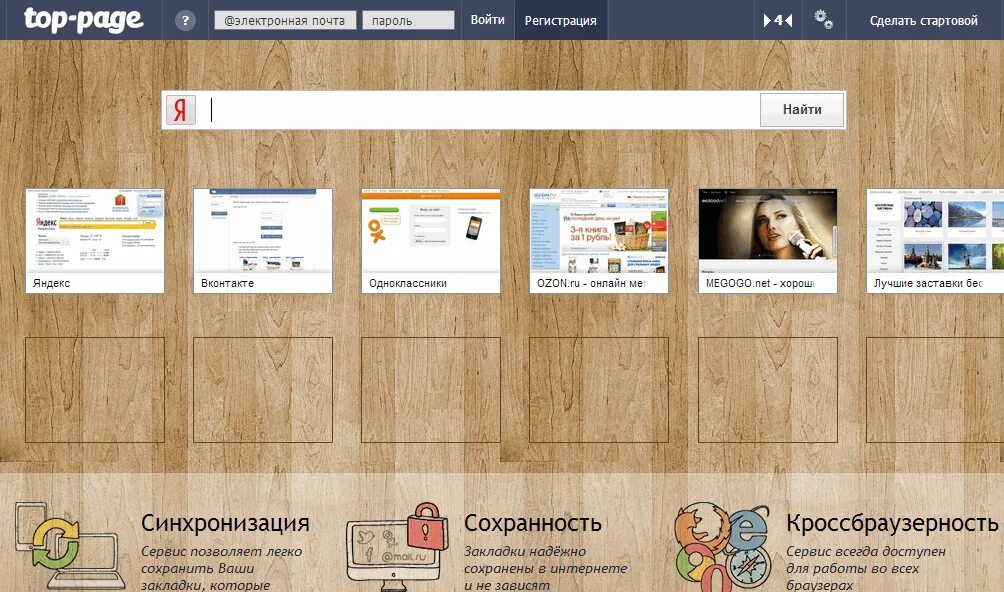Focus the электронная почта email field
The height and width of the screenshot is (592, 1004).
(285, 20)
